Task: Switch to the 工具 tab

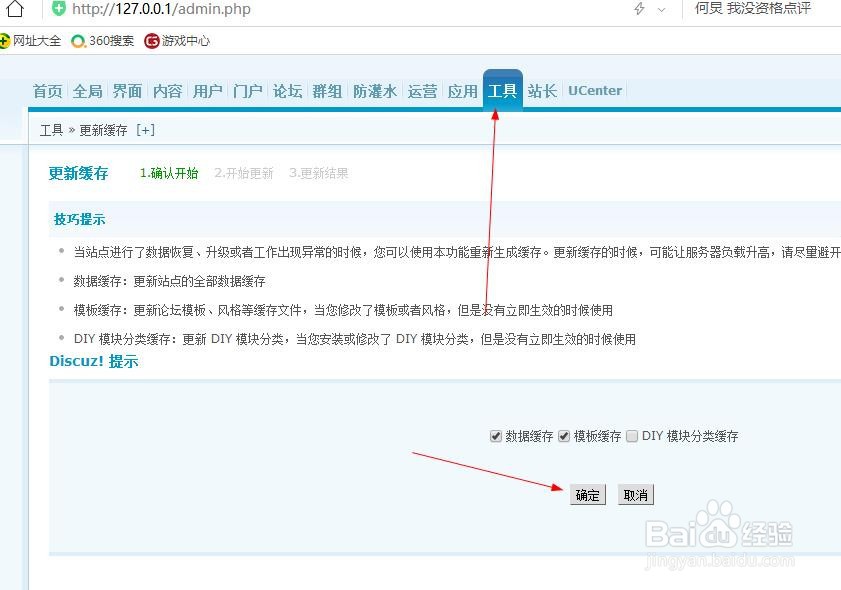Action: (x=503, y=90)
